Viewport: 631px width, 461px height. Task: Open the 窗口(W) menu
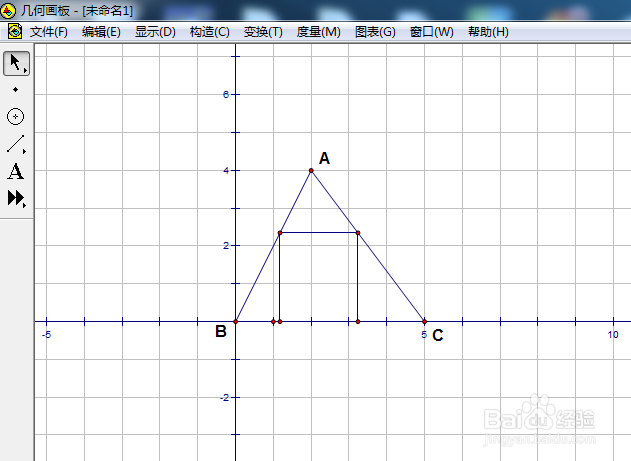click(x=431, y=32)
